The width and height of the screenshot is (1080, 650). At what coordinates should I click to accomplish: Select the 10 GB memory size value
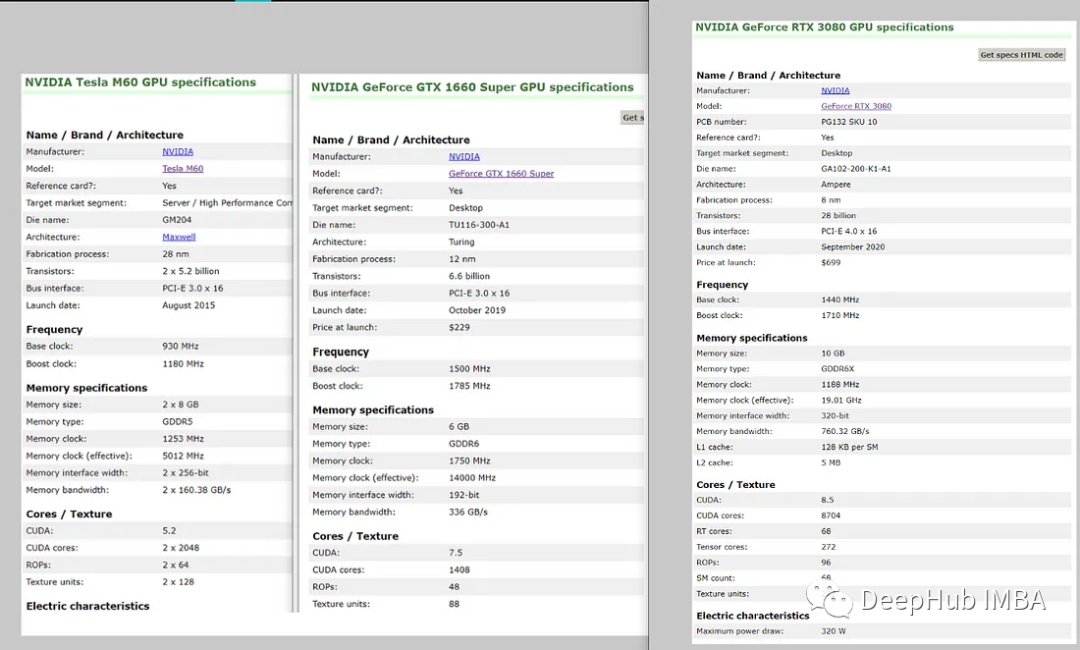pyautogui.click(x=833, y=353)
